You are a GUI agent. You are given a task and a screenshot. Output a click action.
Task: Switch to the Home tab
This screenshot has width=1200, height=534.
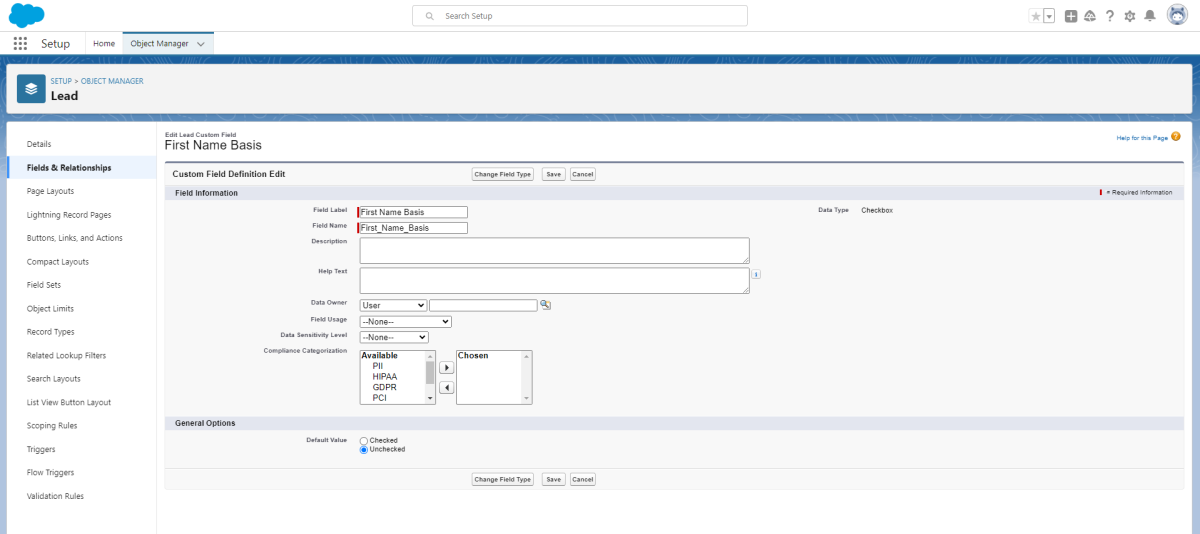pyautogui.click(x=104, y=44)
